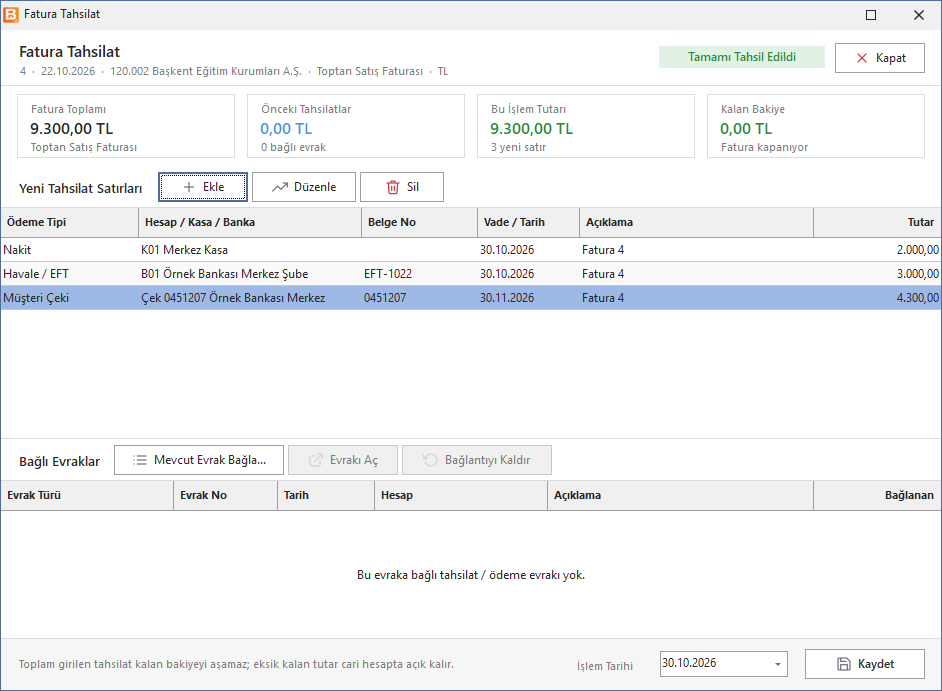
Task: Click the Kaydet save icon button
Action: (865, 664)
